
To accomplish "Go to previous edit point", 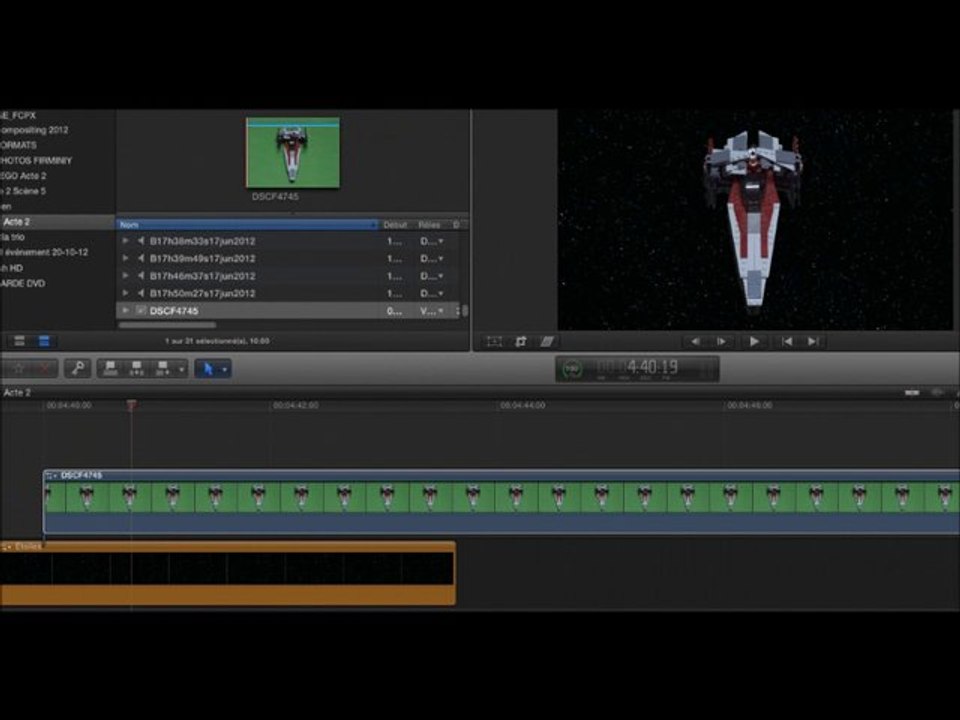I will (x=787, y=342).
